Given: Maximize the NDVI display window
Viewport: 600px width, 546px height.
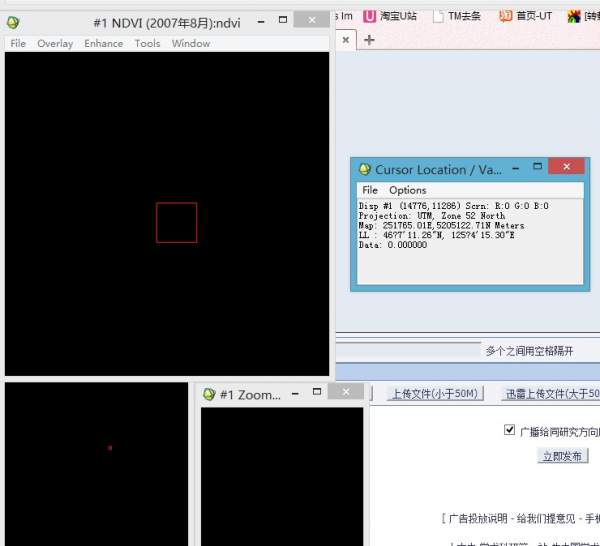Looking at the screenshot, I should 283,20.
